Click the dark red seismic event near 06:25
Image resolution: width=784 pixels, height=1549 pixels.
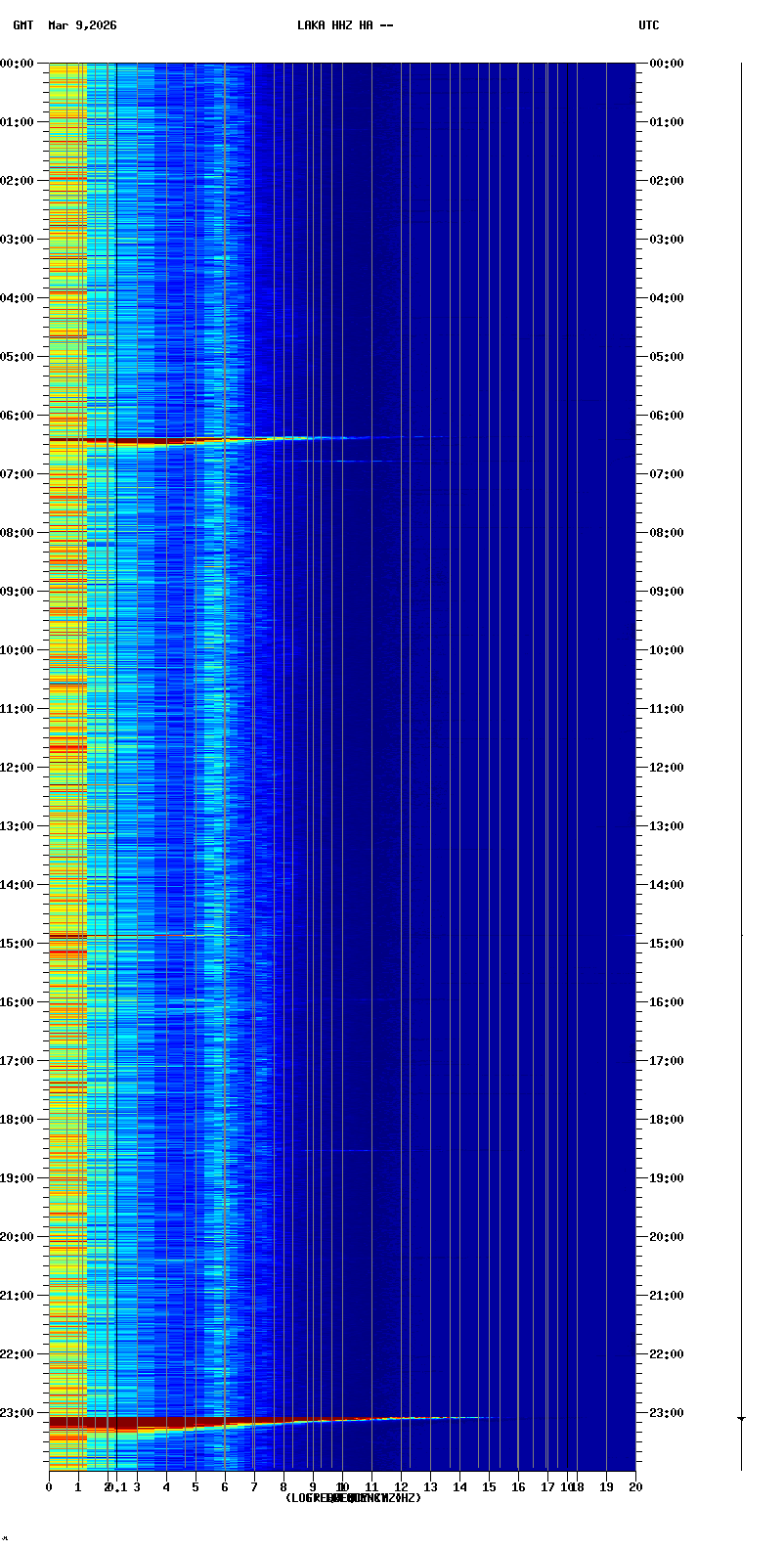(117, 441)
